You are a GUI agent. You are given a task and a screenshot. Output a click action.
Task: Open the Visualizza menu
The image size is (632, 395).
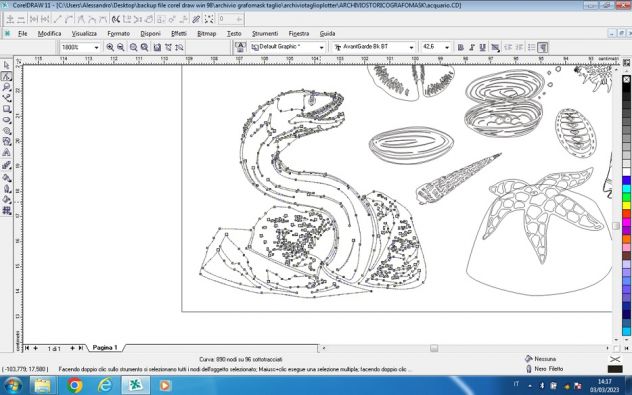84,33
